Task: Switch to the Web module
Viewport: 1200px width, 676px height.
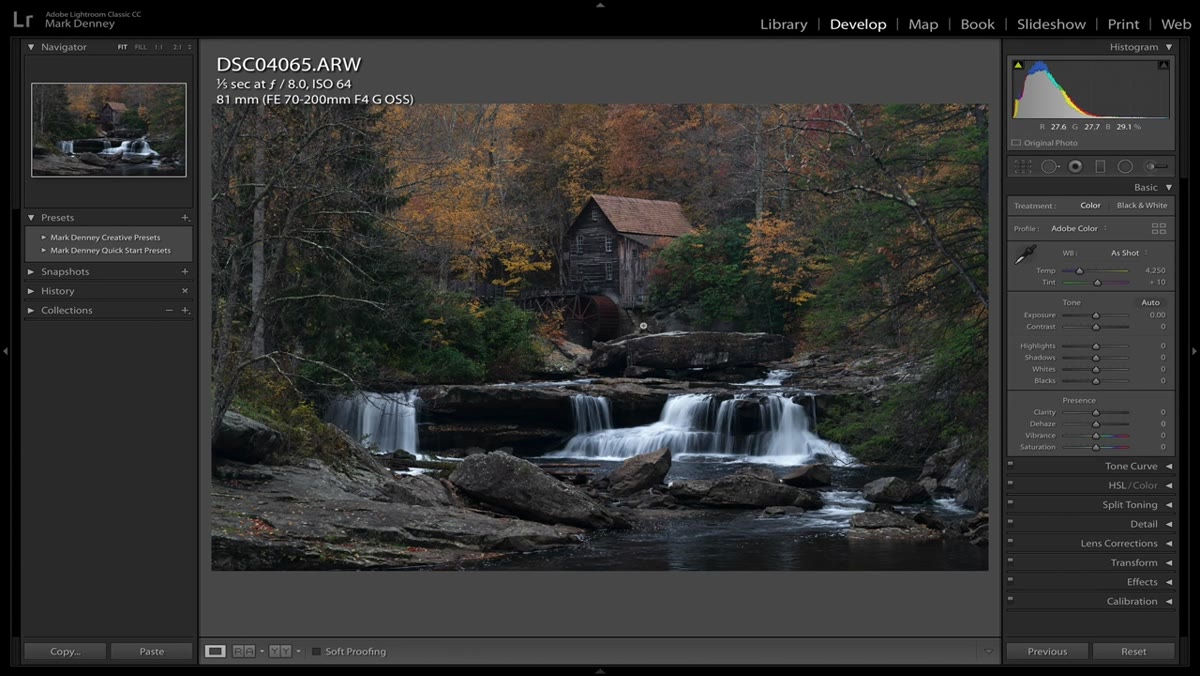Action: pyautogui.click(x=1176, y=24)
